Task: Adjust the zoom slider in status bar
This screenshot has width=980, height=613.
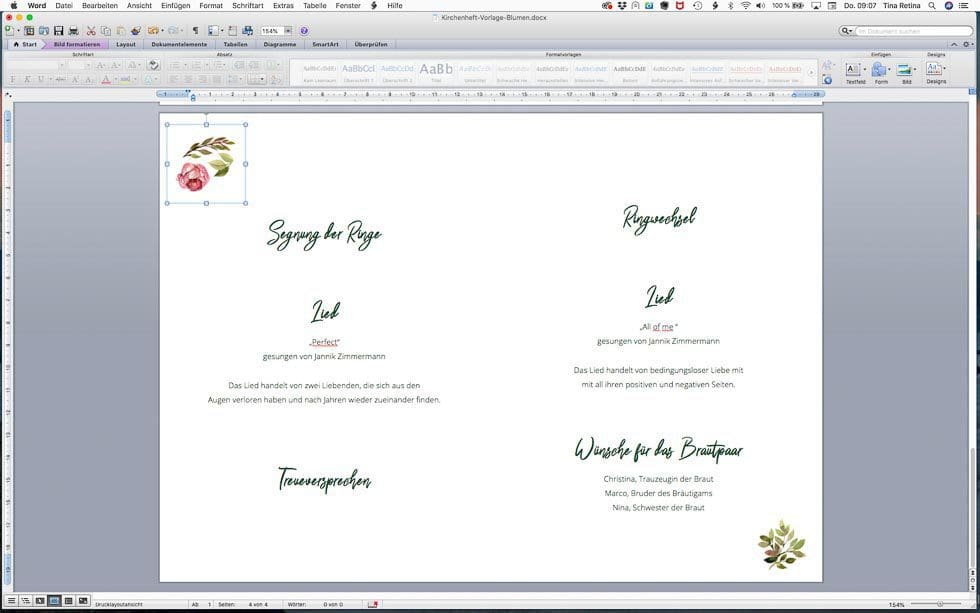Action: pyautogui.click(x=938, y=604)
